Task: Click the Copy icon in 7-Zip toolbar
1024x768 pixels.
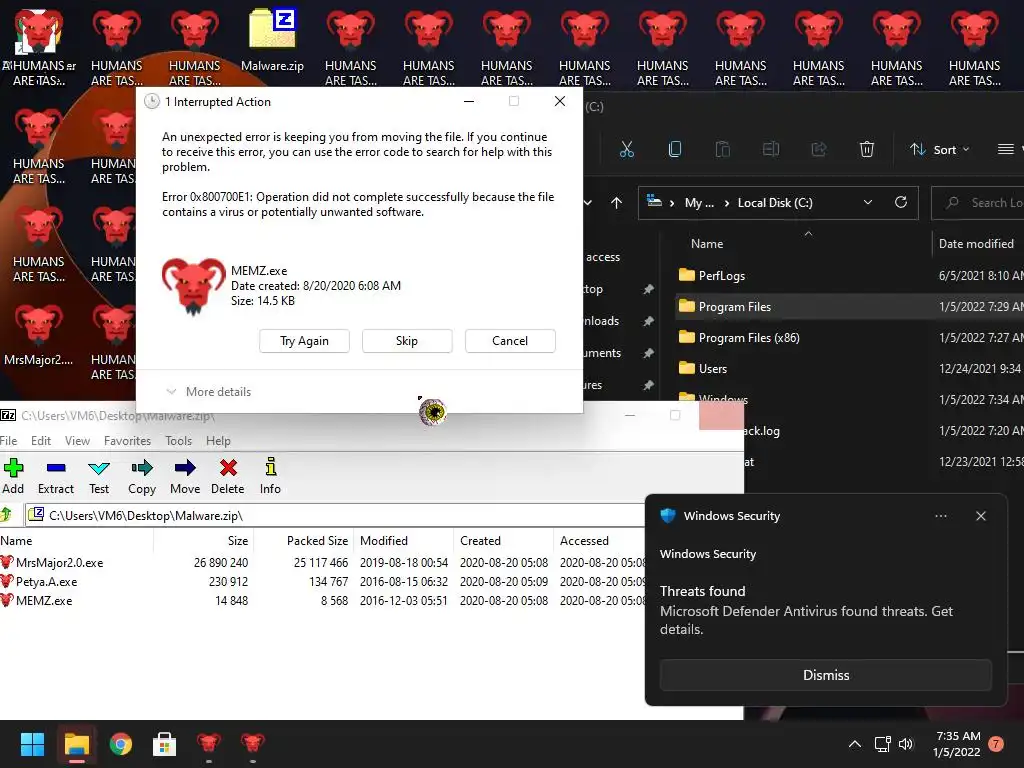Action: coord(142,476)
